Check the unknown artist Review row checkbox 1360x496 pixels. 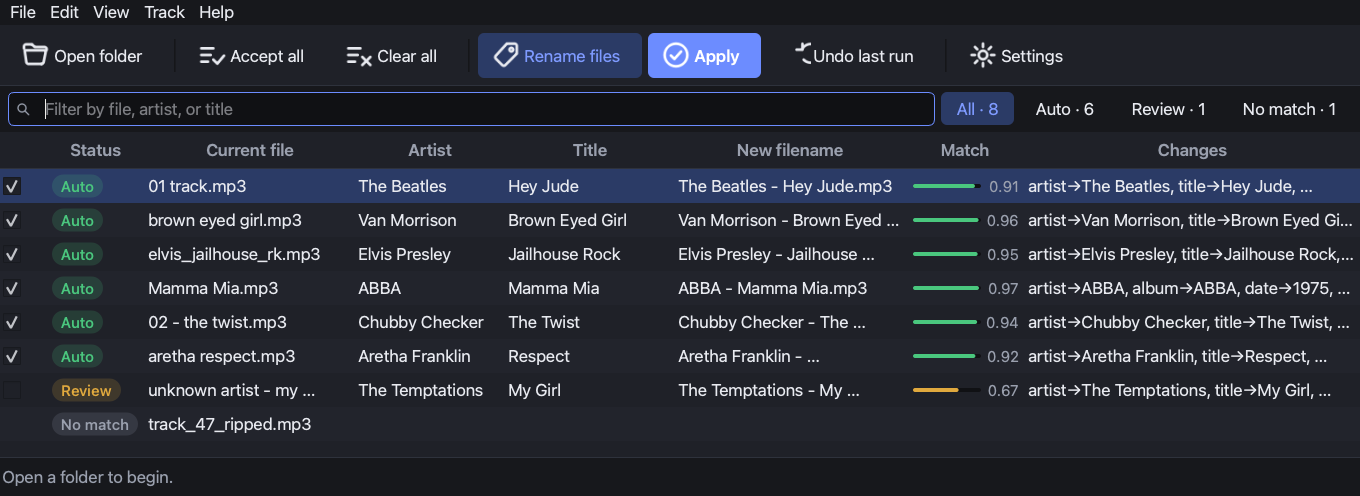point(12,390)
